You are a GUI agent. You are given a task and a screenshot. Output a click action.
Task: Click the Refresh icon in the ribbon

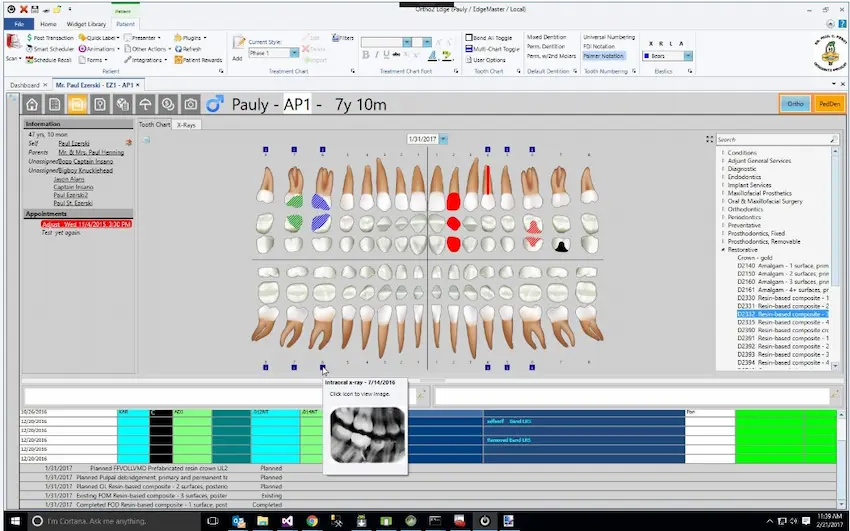[x=188, y=49]
